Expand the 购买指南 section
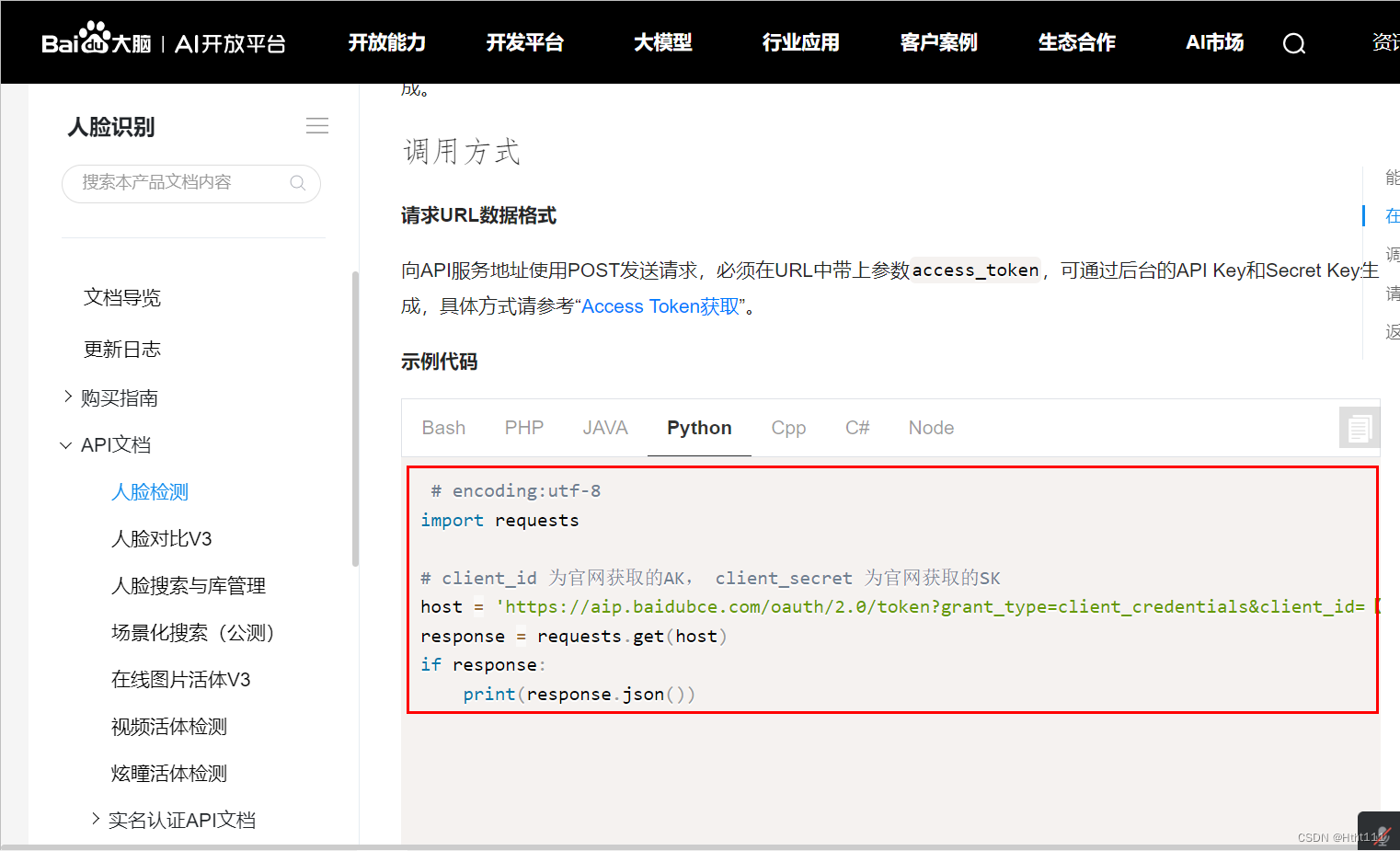 pyautogui.click(x=121, y=397)
